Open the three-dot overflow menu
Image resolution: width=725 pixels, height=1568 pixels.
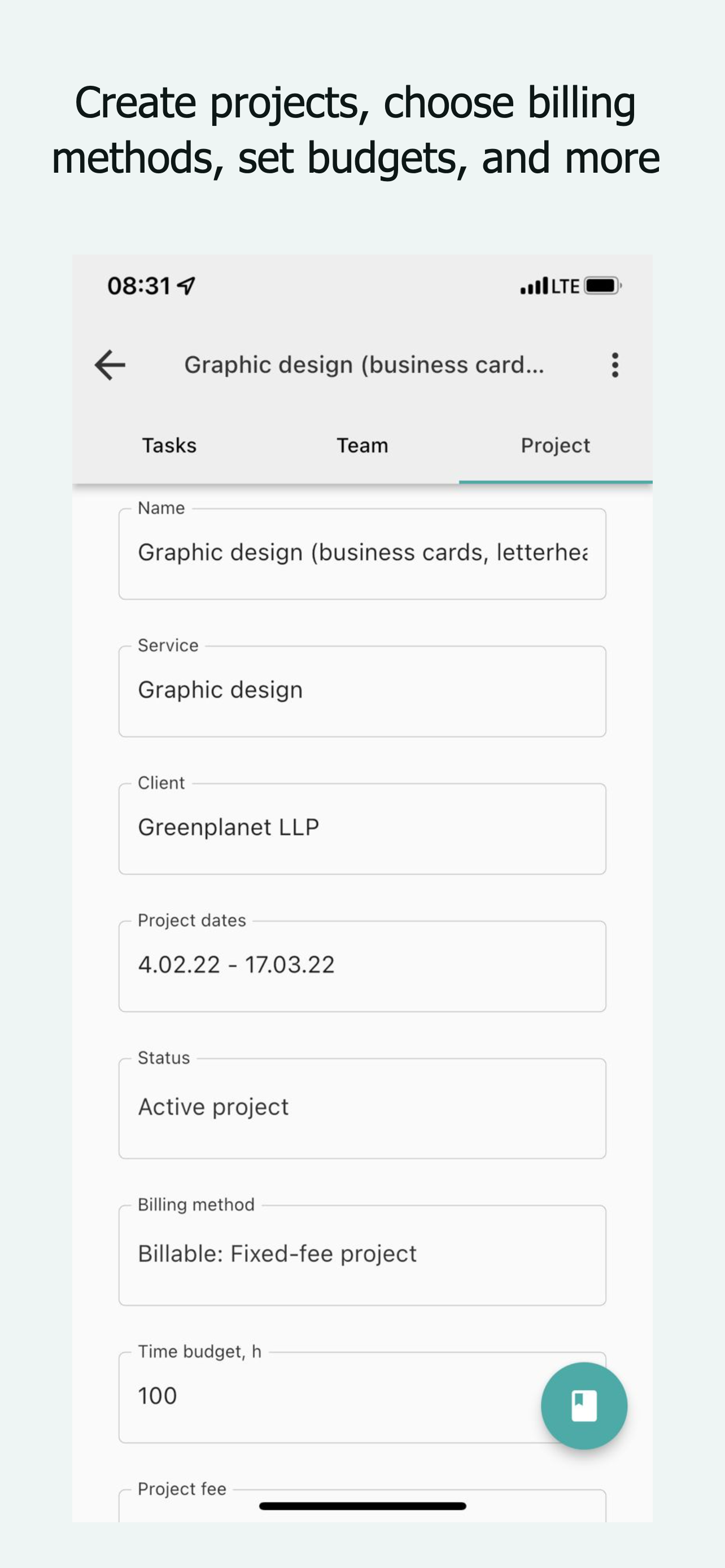[x=615, y=365]
